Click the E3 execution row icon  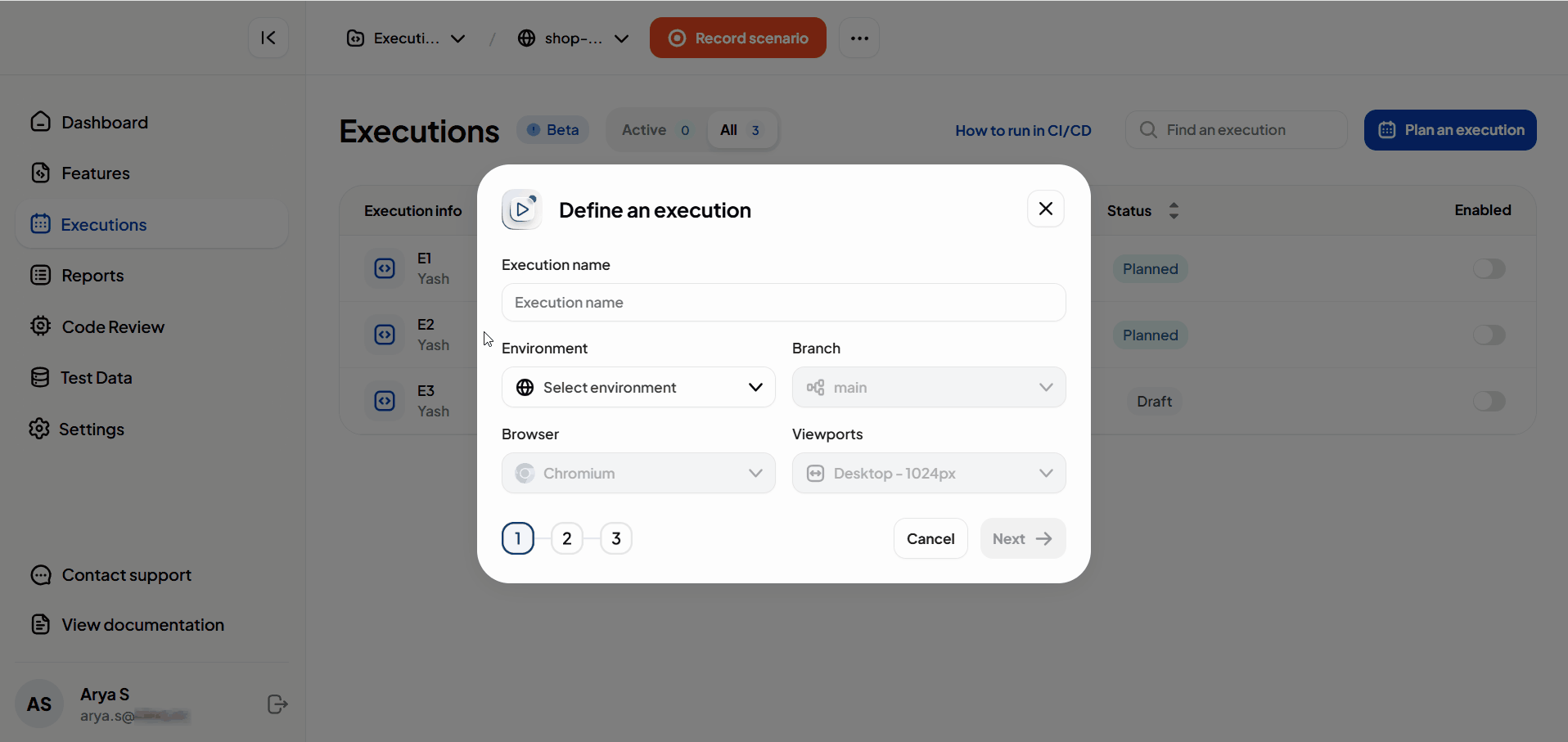coord(385,401)
